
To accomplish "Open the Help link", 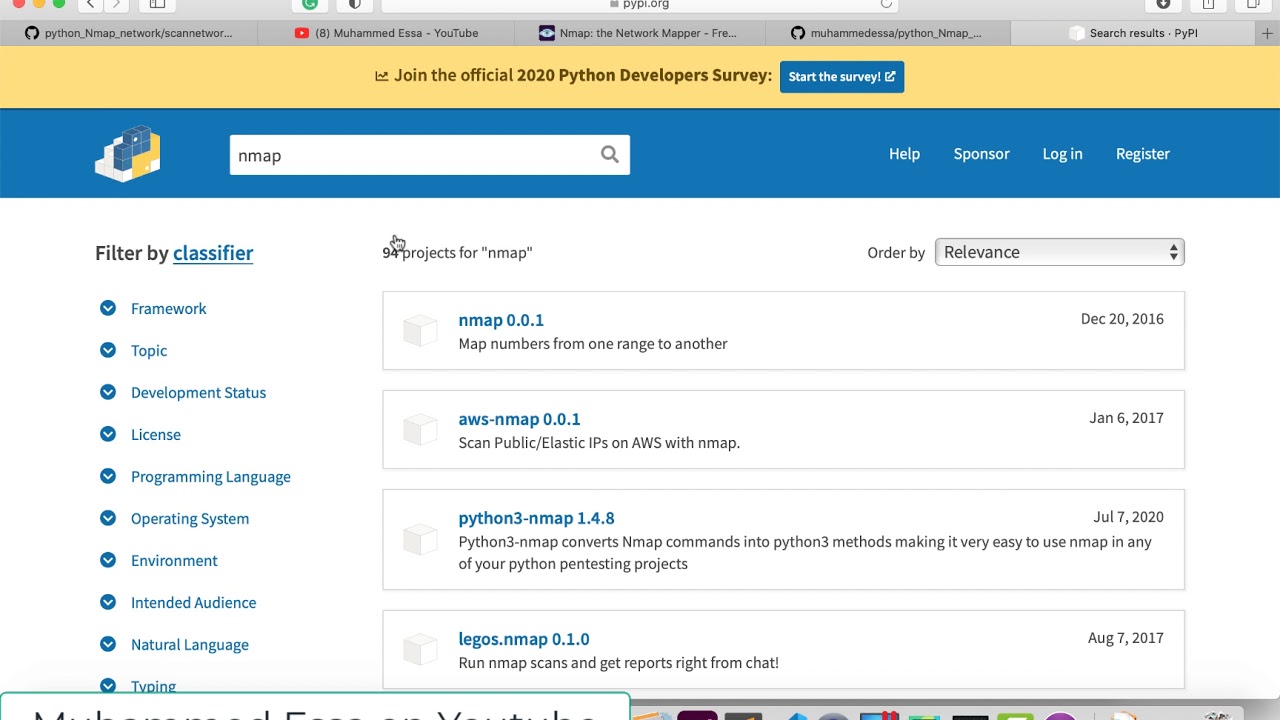I will (x=904, y=154).
